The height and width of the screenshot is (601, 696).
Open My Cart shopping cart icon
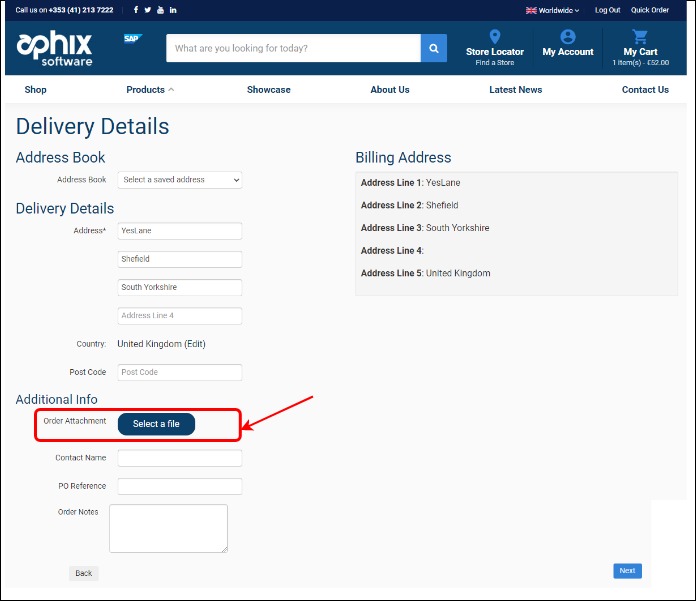(640, 36)
